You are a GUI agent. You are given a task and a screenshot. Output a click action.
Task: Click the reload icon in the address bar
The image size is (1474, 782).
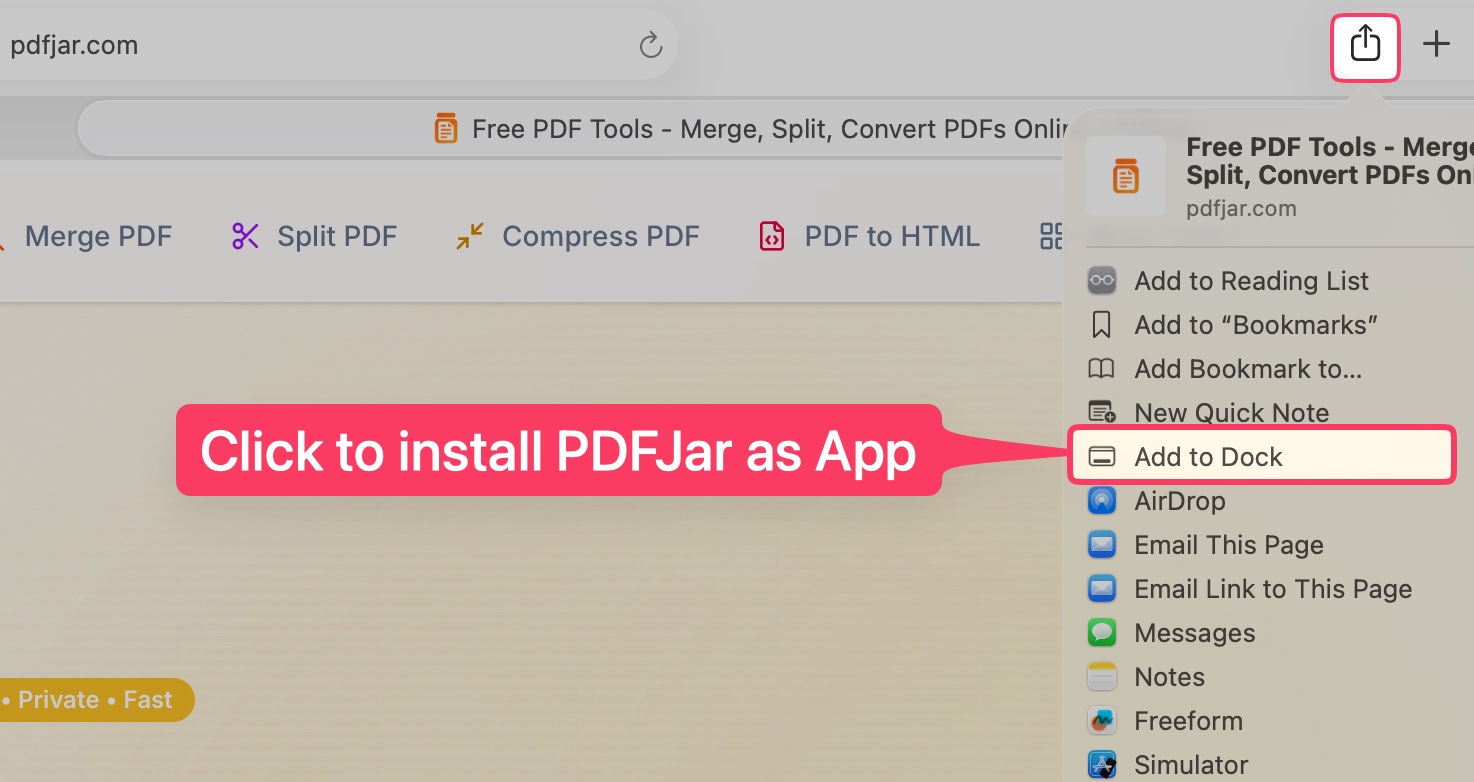(x=651, y=44)
